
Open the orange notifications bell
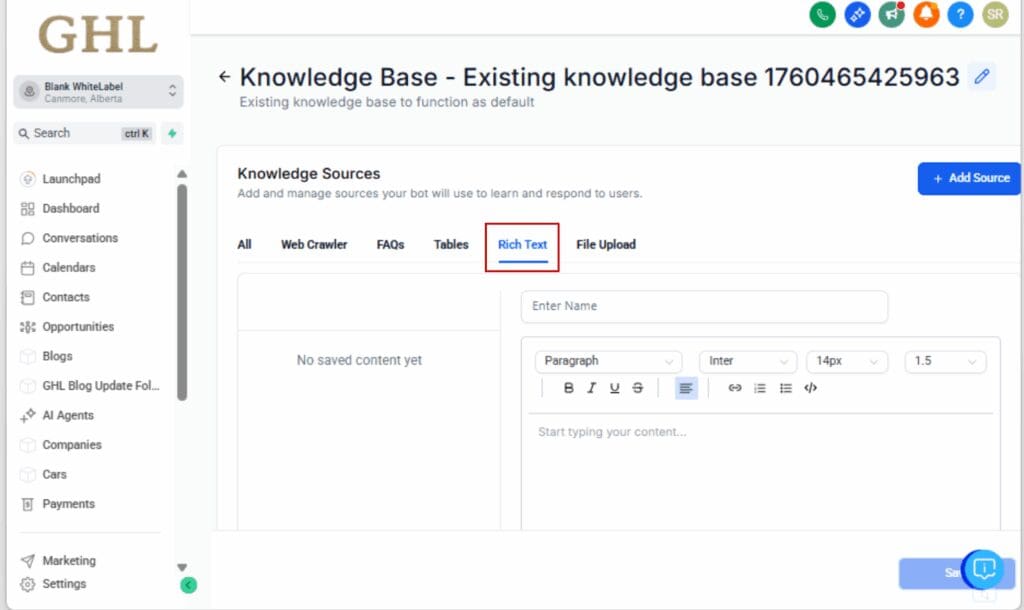click(x=926, y=14)
